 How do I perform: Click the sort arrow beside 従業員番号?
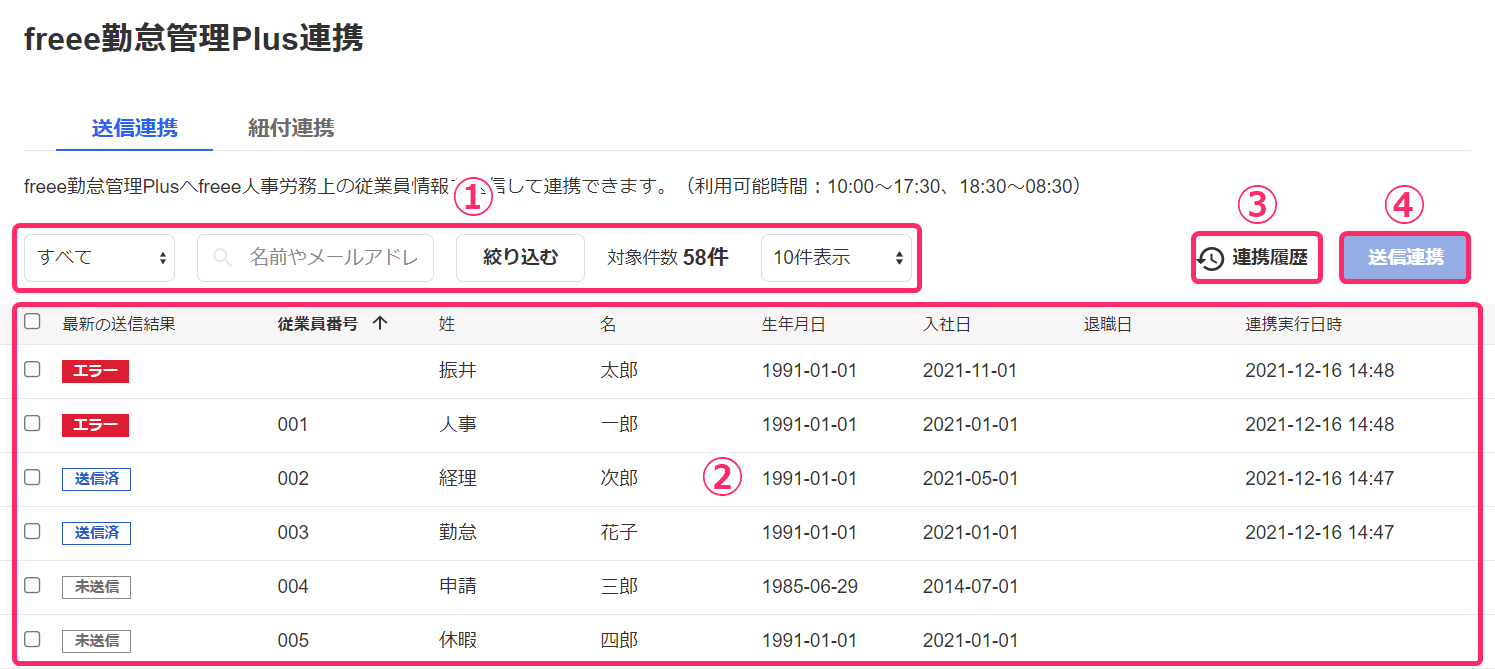point(379,323)
